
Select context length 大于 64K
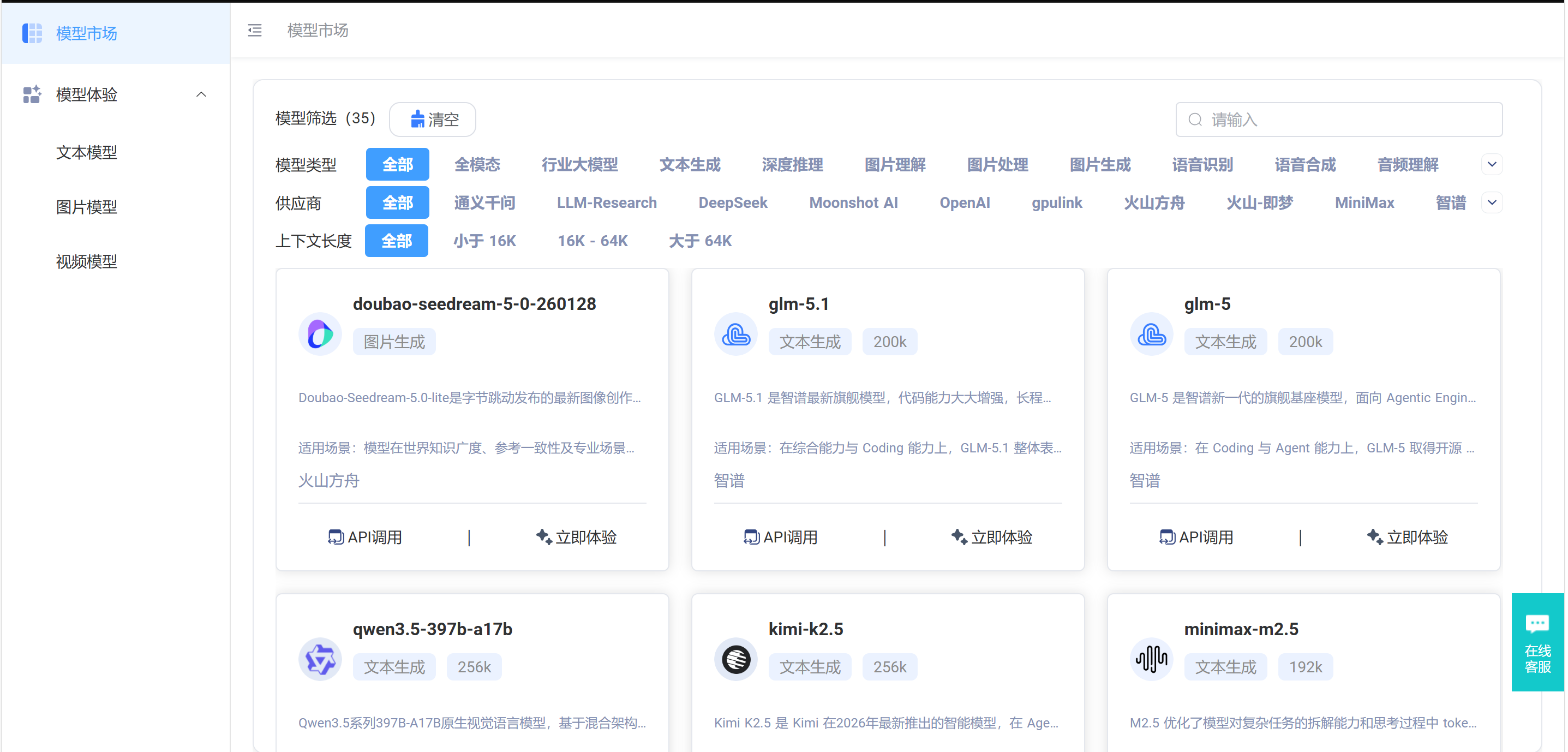tap(700, 241)
